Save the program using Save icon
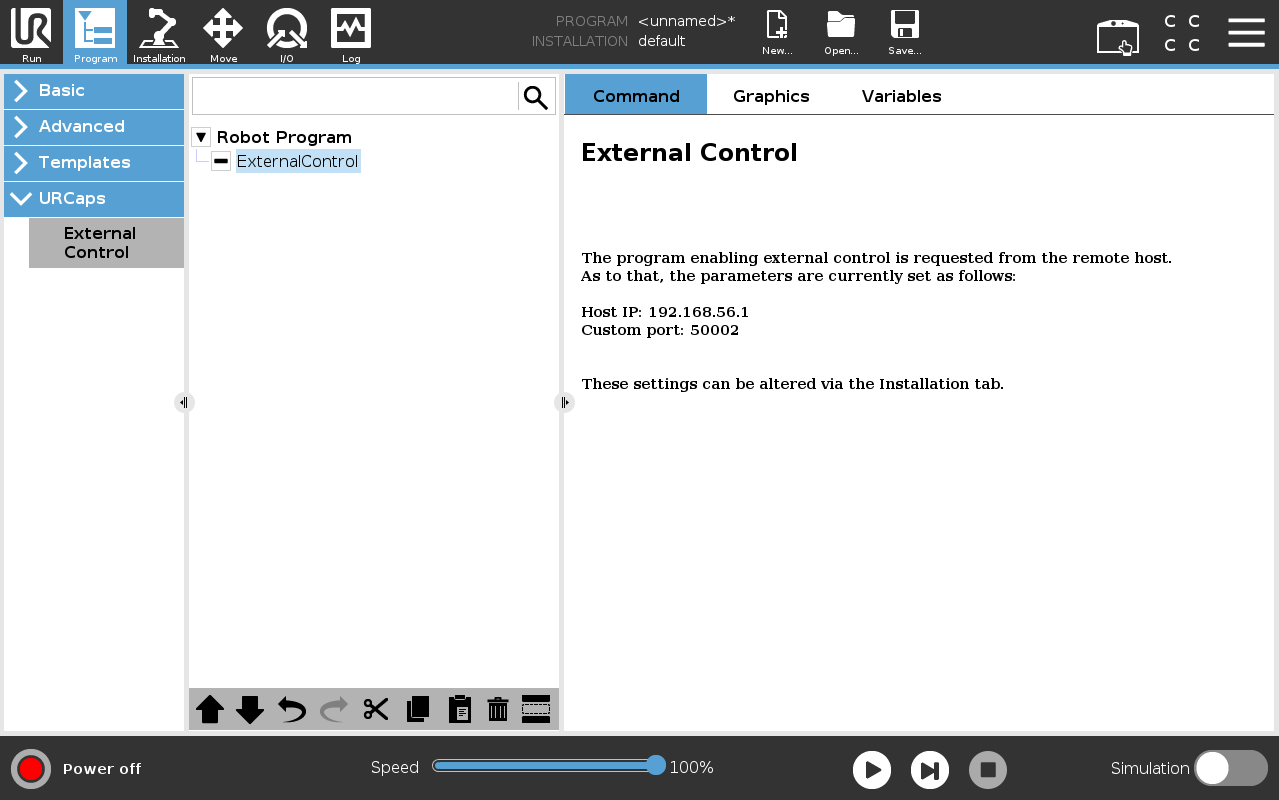 (x=905, y=33)
